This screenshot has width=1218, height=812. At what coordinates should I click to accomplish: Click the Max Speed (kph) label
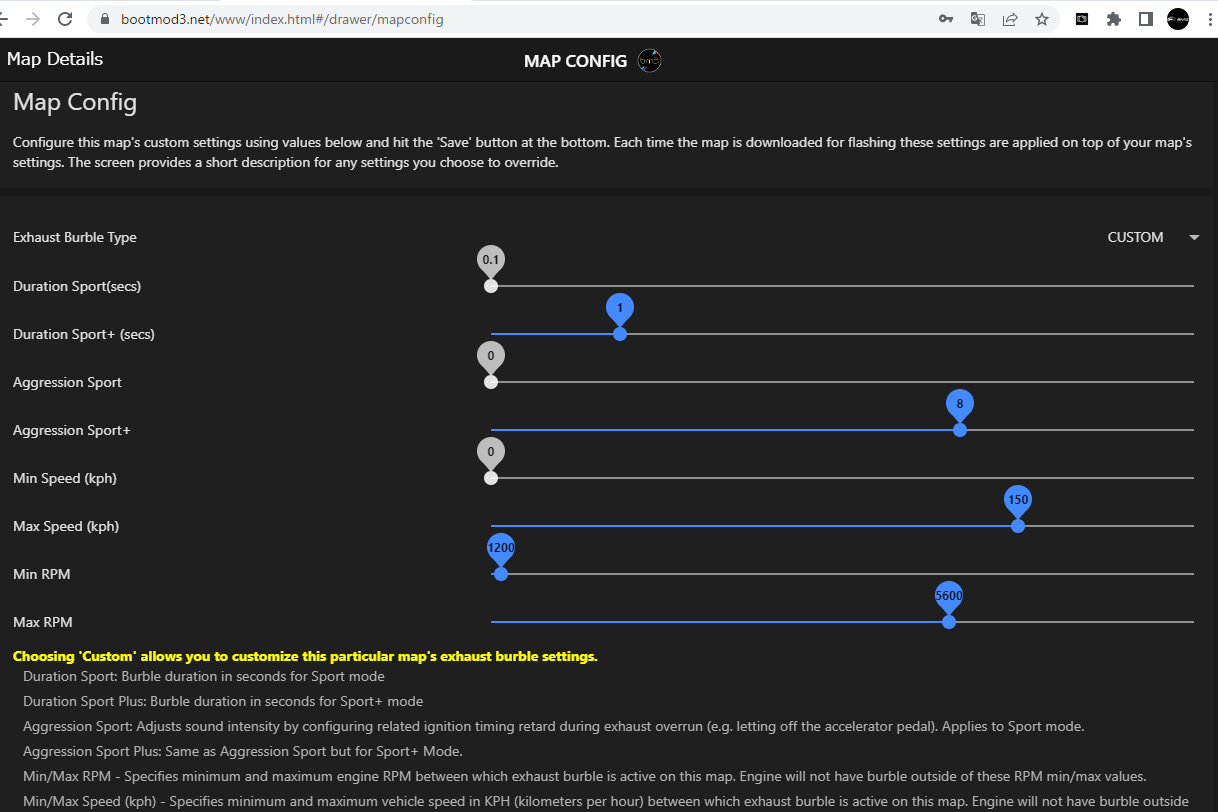point(66,526)
